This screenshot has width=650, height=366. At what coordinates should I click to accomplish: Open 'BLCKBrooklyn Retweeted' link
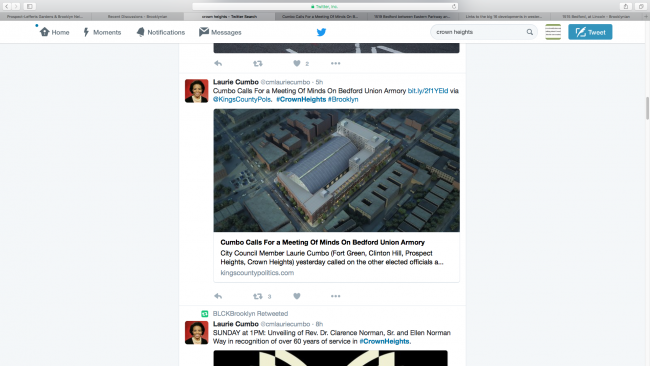250,314
